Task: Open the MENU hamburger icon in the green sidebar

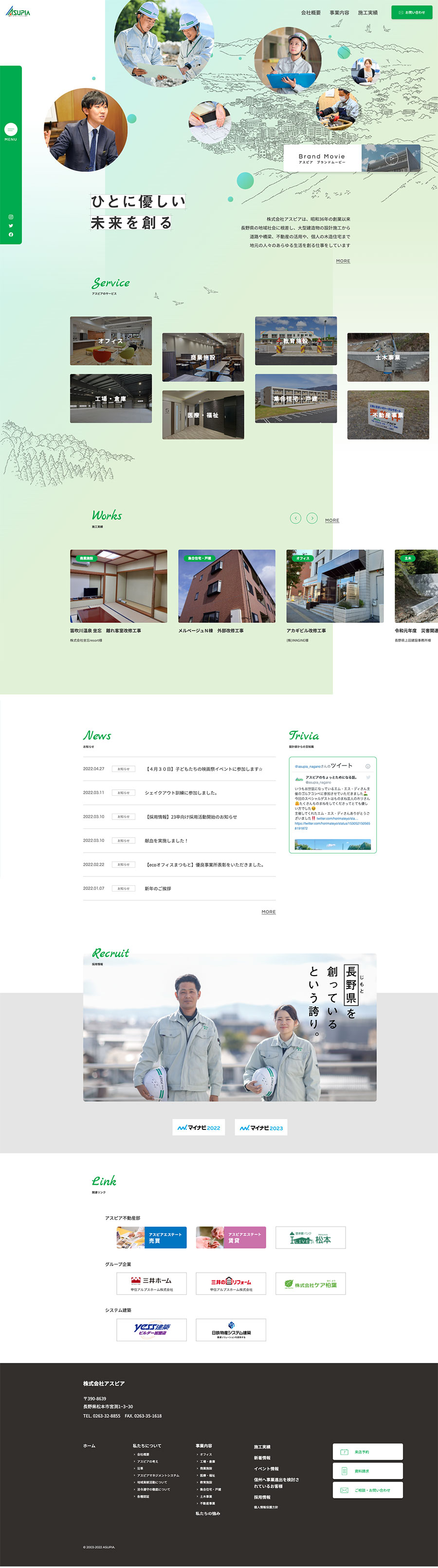Action: 11,129
